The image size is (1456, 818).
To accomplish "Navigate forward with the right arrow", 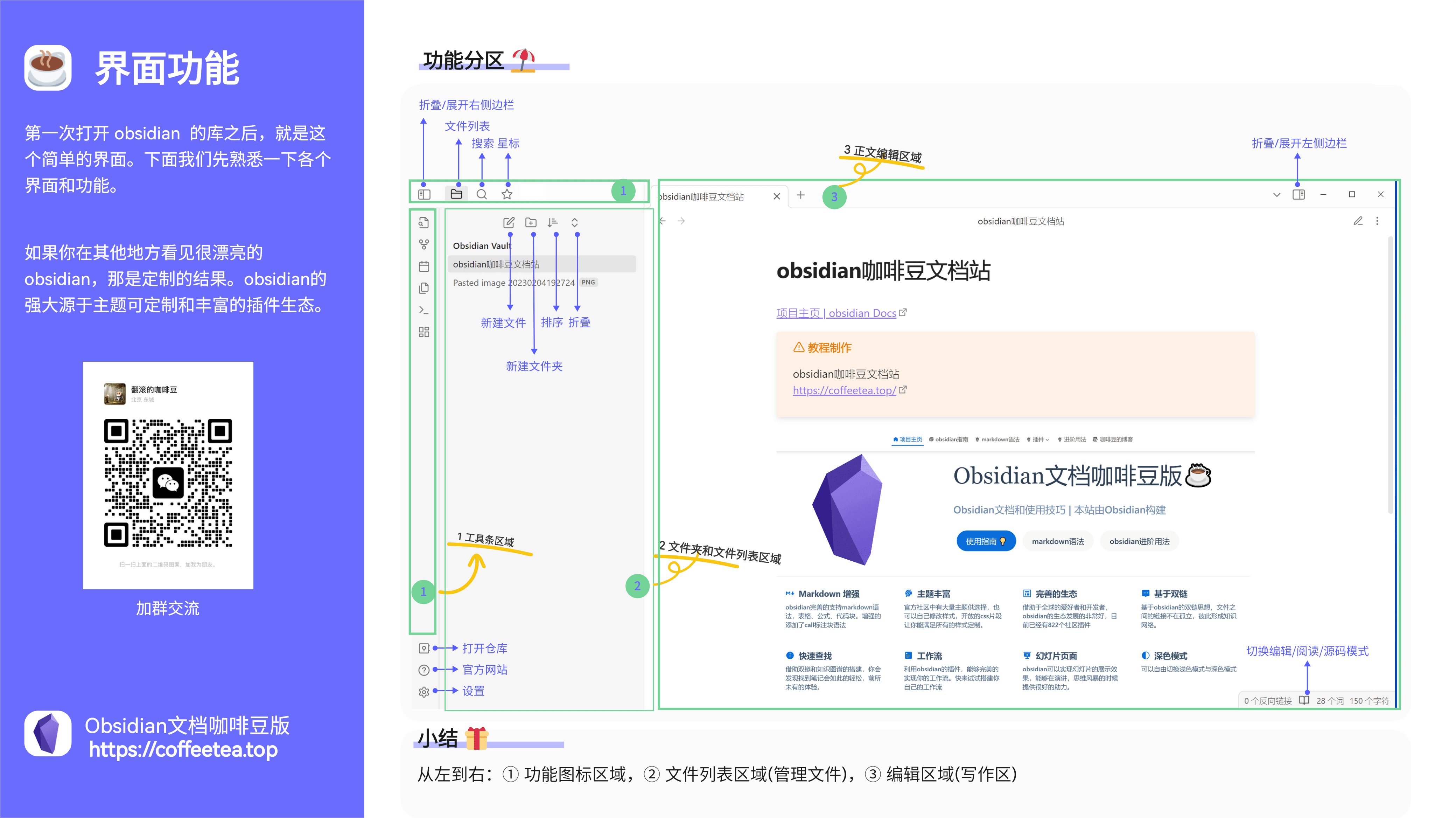I will point(681,221).
